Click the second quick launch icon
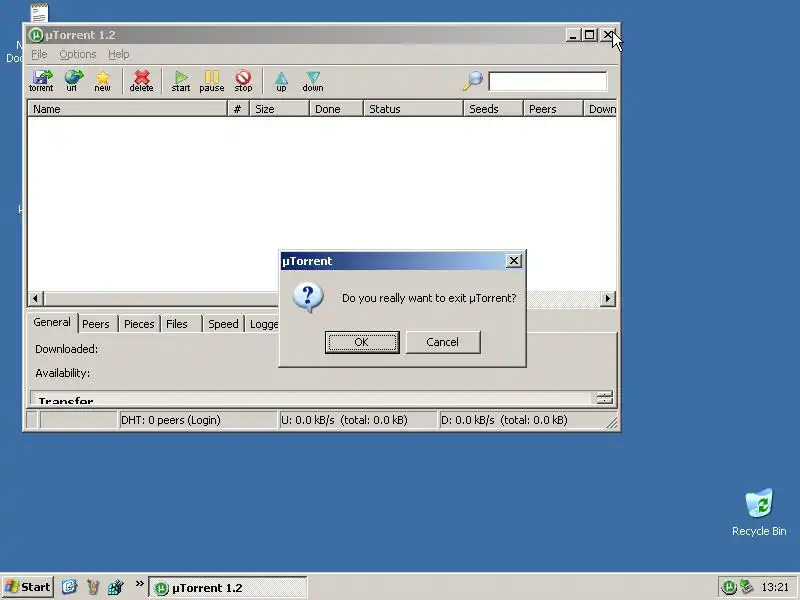800x600 pixels. coord(93,587)
